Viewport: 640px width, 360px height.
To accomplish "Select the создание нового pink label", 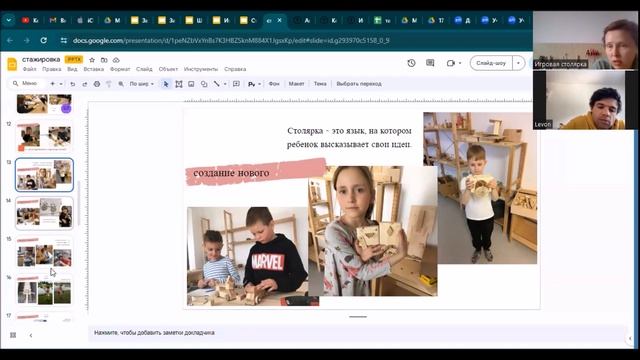I will click(256, 173).
